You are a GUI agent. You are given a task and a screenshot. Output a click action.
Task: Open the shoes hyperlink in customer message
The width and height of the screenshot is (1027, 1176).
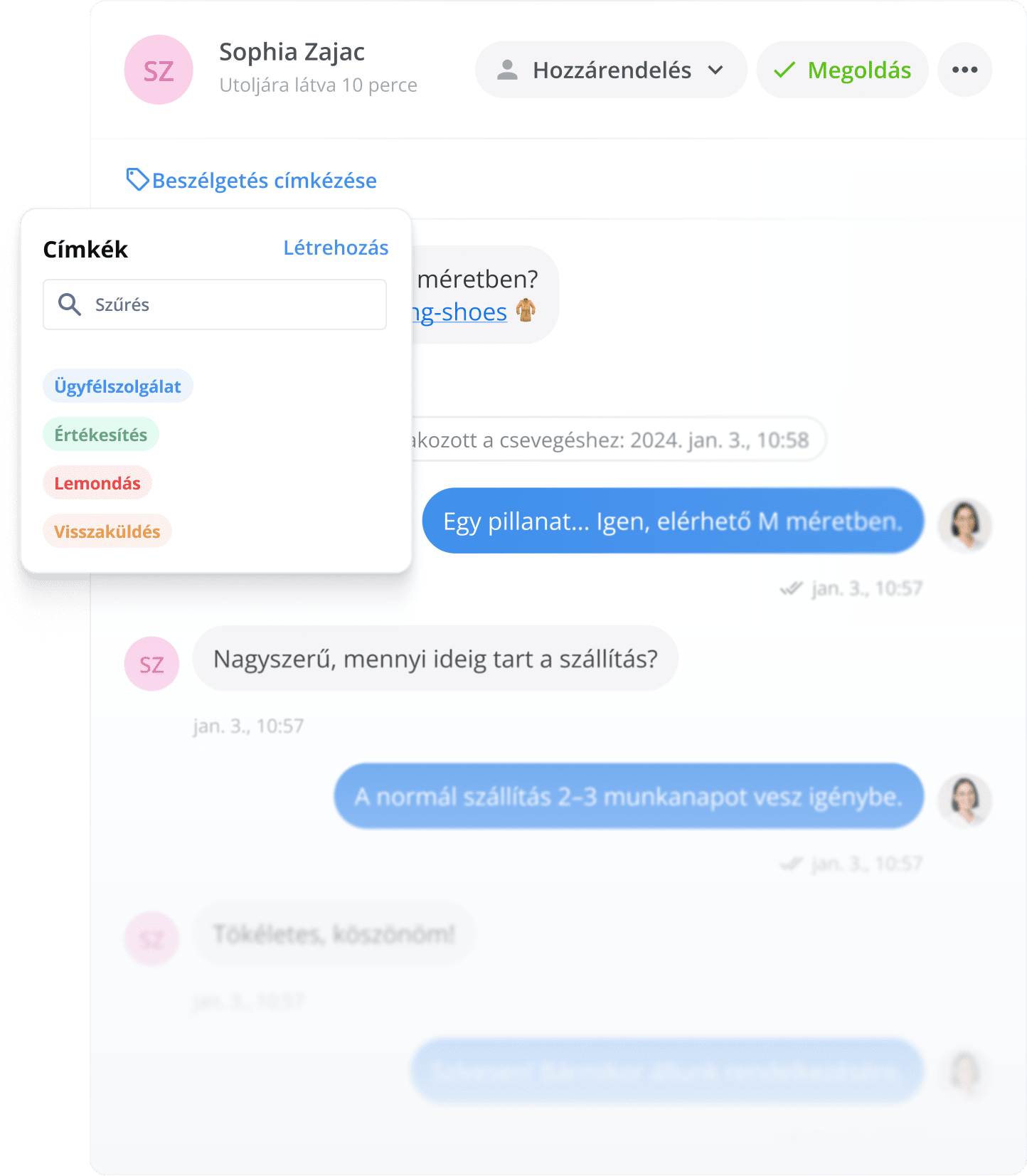460,312
